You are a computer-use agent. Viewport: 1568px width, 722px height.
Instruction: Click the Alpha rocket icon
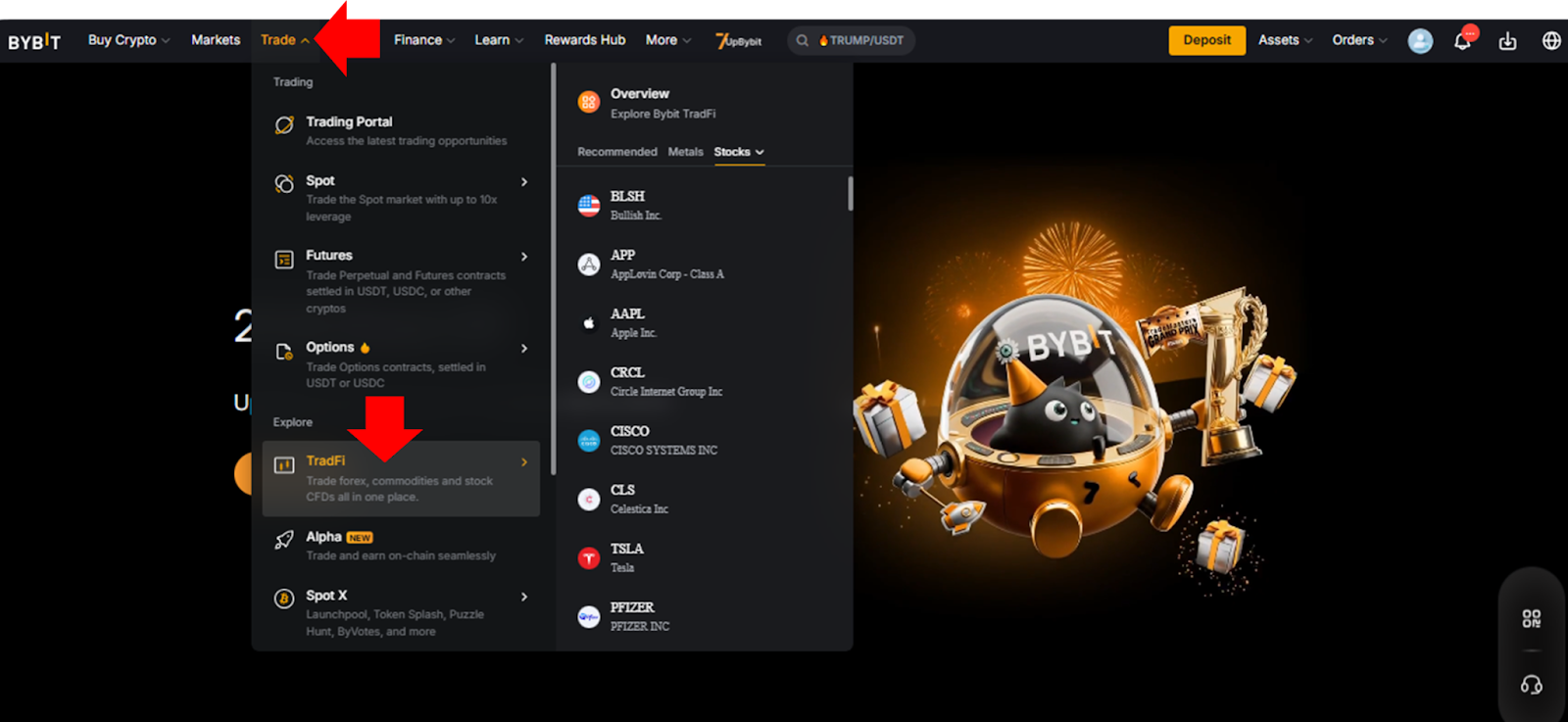pos(284,540)
